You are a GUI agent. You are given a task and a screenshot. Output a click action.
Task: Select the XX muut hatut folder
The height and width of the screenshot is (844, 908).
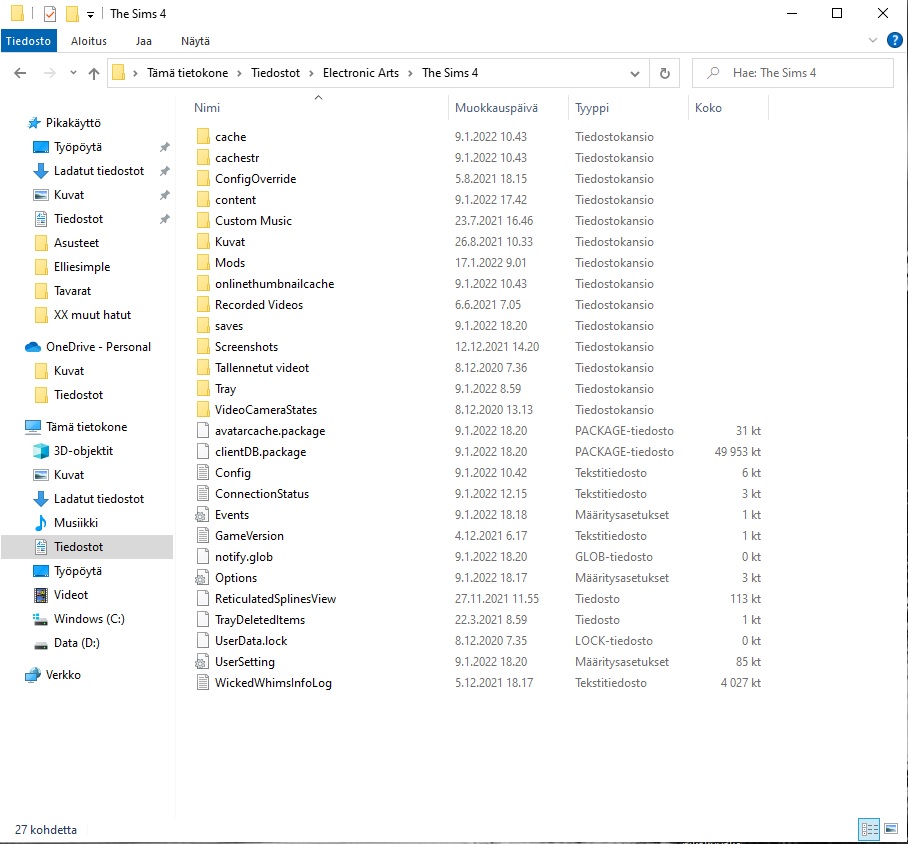pyautogui.click(x=93, y=315)
